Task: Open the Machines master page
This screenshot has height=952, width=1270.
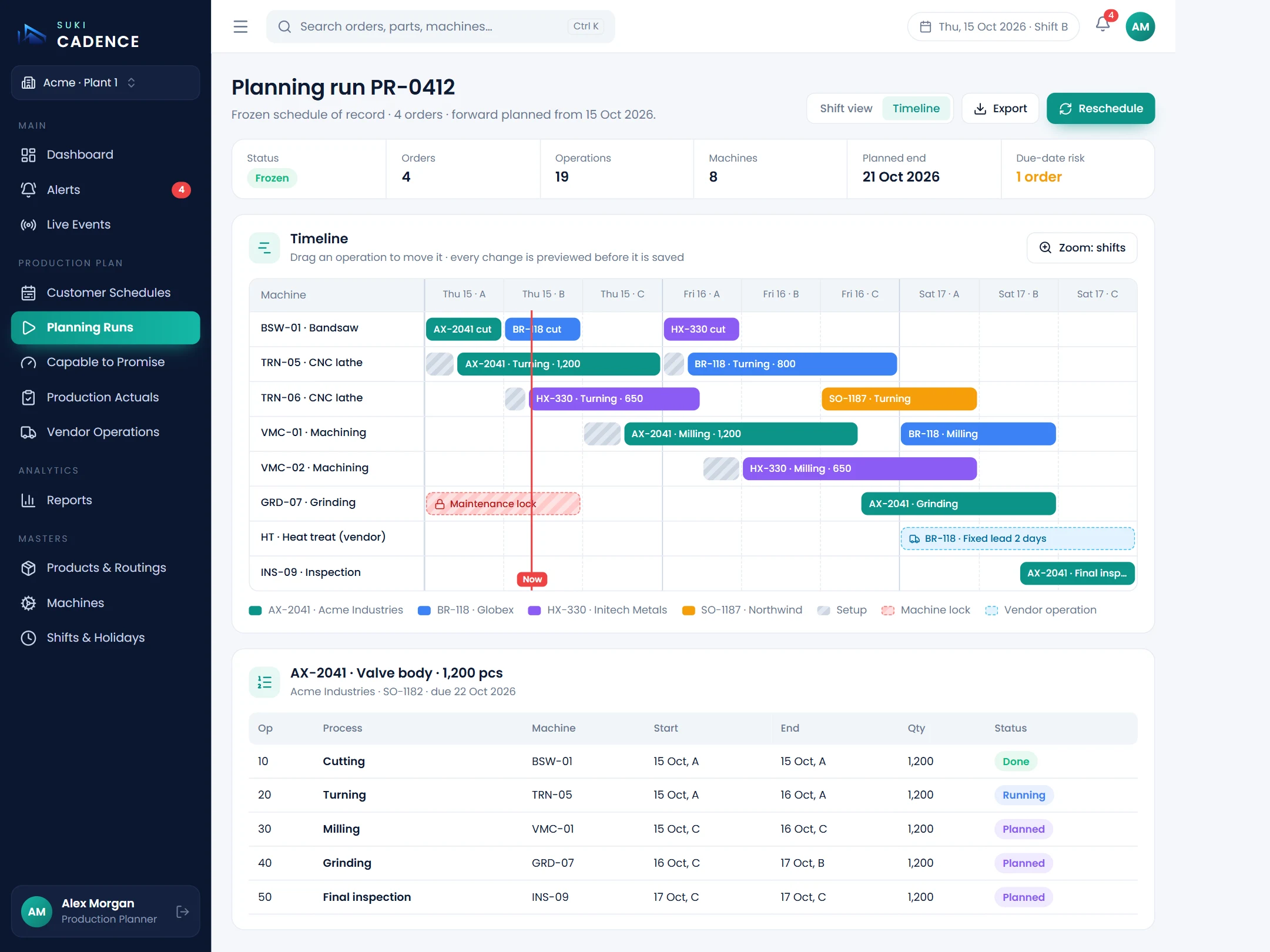Action: click(105, 603)
